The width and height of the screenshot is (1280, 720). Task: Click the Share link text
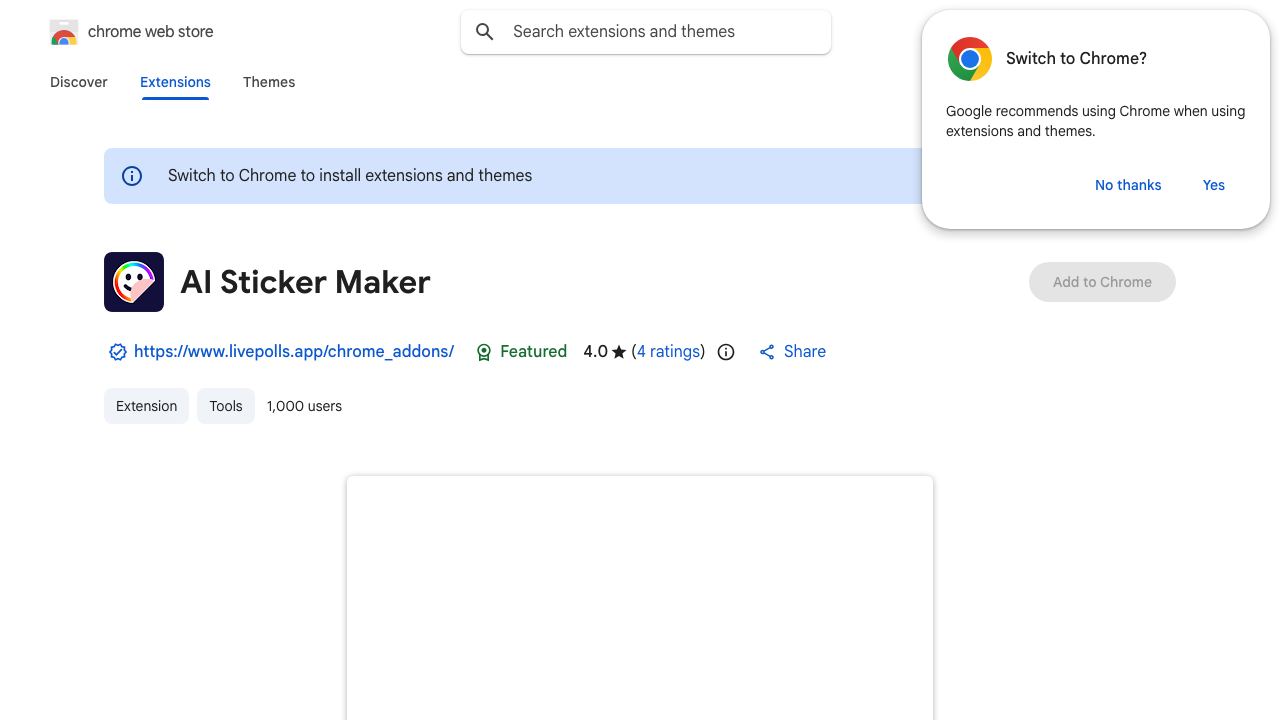click(x=805, y=352)
